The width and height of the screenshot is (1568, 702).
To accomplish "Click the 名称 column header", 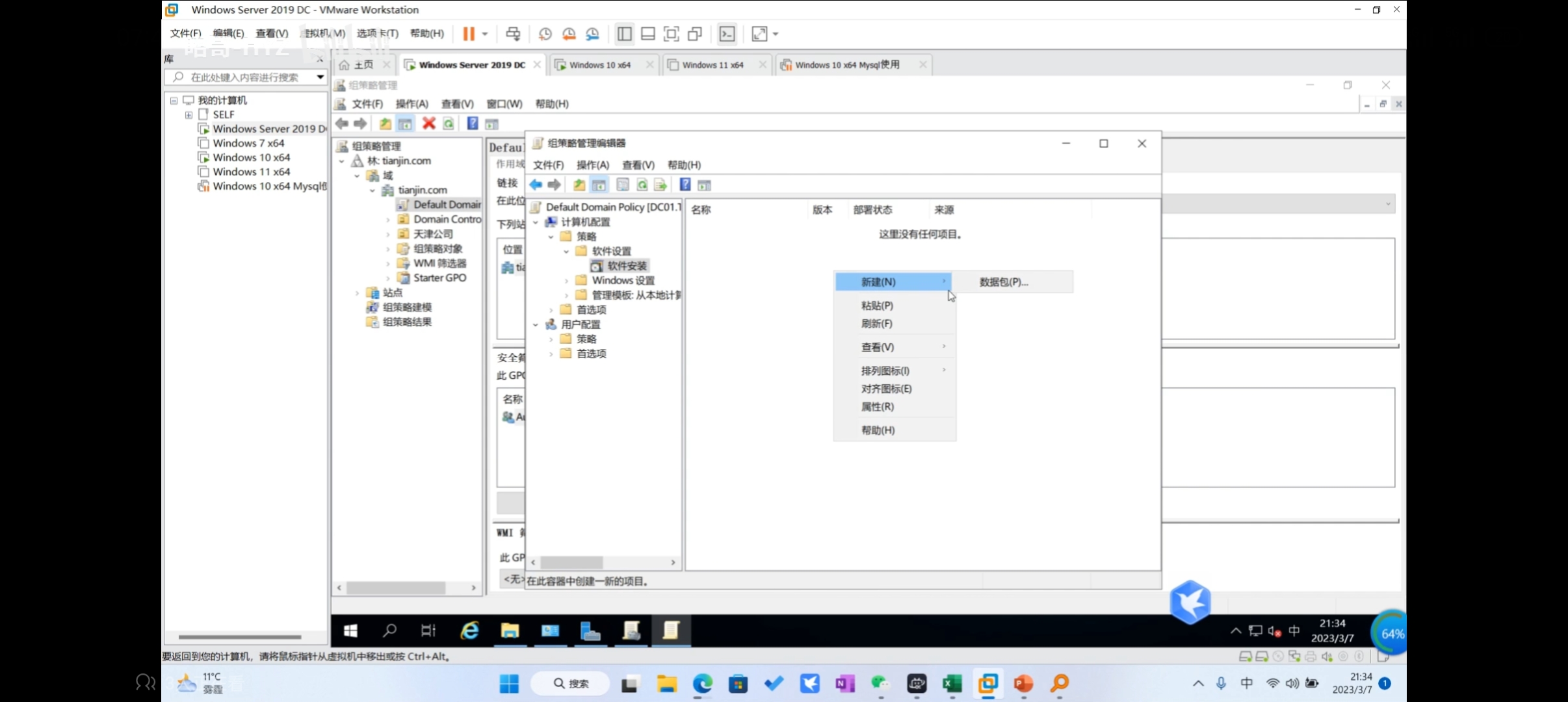I will click(x=701, y=210).
